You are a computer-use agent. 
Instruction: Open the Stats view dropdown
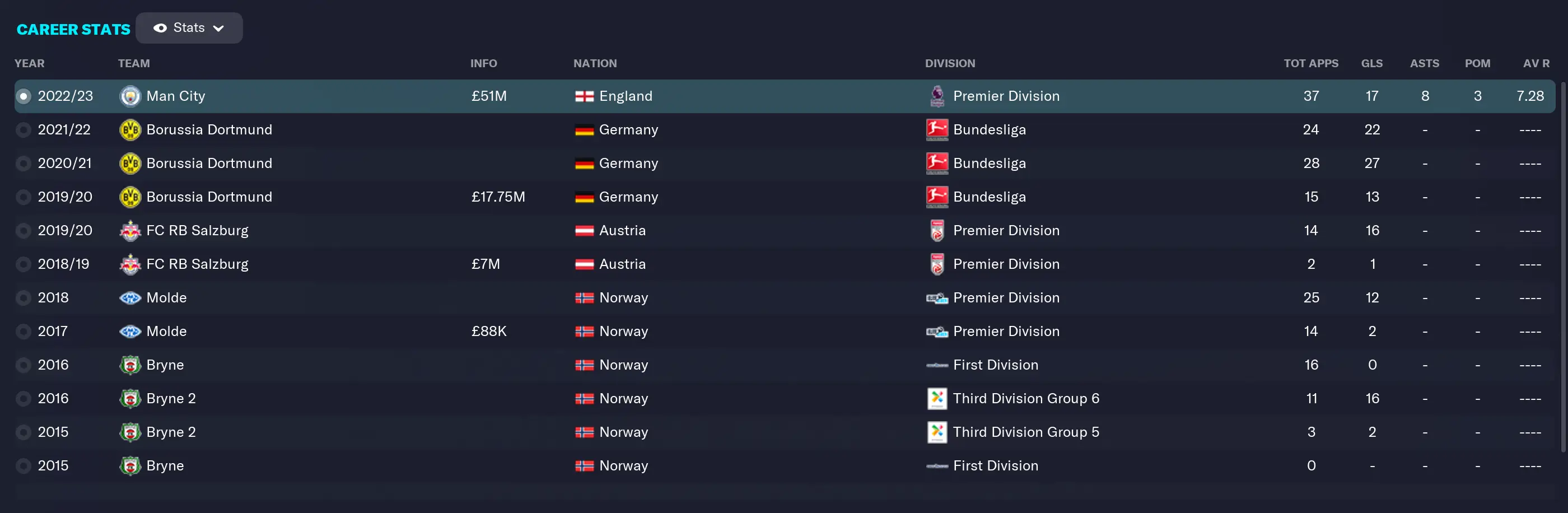click(x=189, y=28)
